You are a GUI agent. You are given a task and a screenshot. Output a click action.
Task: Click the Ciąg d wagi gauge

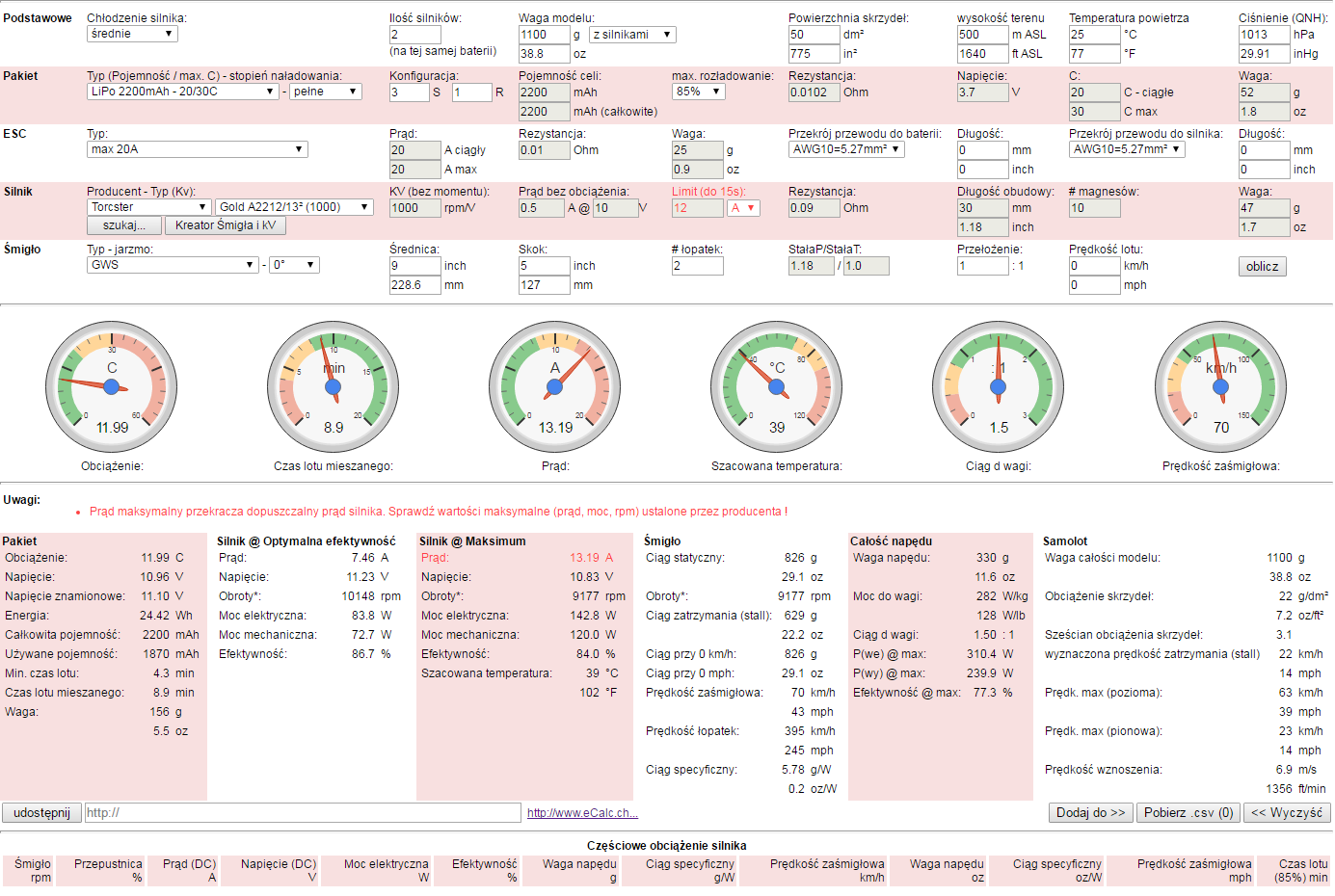(x=999, y=386)
